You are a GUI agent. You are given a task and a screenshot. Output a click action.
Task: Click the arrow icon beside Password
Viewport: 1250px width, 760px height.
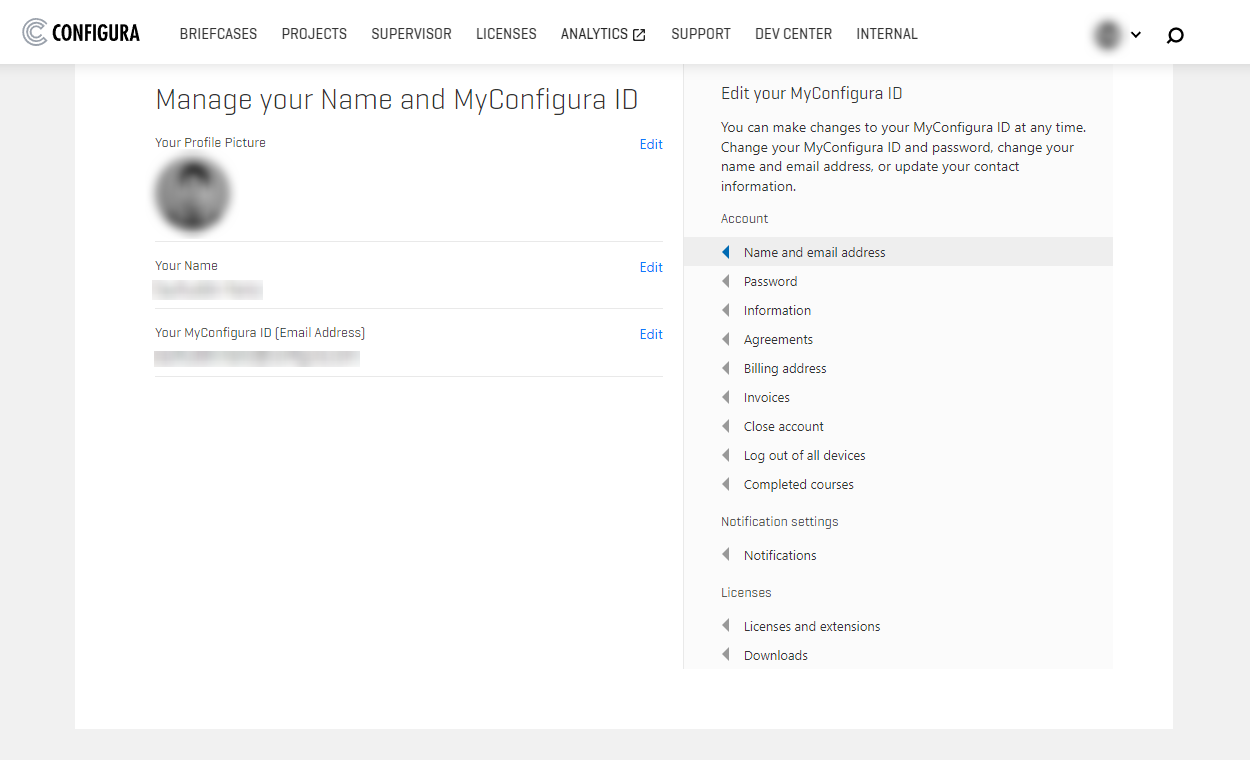coord(725,281)
